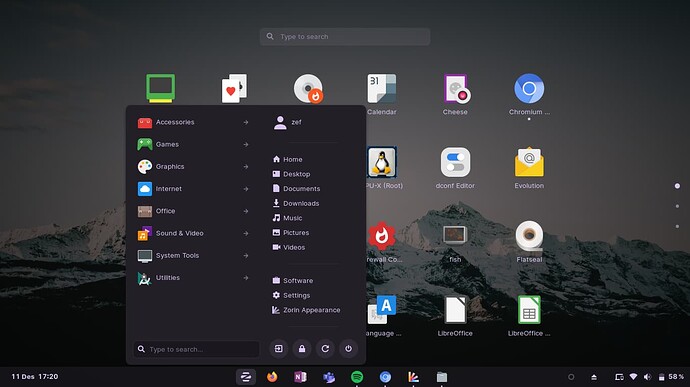Image resolution: width=690 pixels, height=387 pixels.
Task: Click the volume tray icon
Action: pos(647,377)
